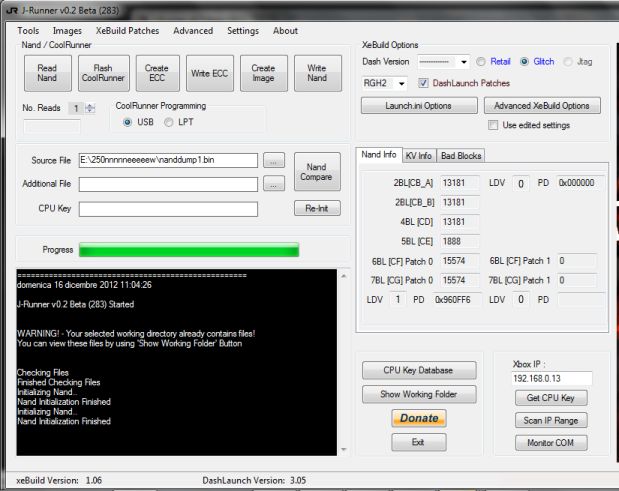Click the 6BL [CF] Patch 0 value

460,260
